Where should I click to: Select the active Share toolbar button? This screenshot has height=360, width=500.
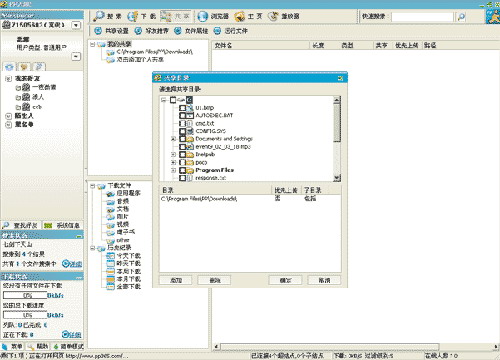pyautogui.click(x=175, y=16)
